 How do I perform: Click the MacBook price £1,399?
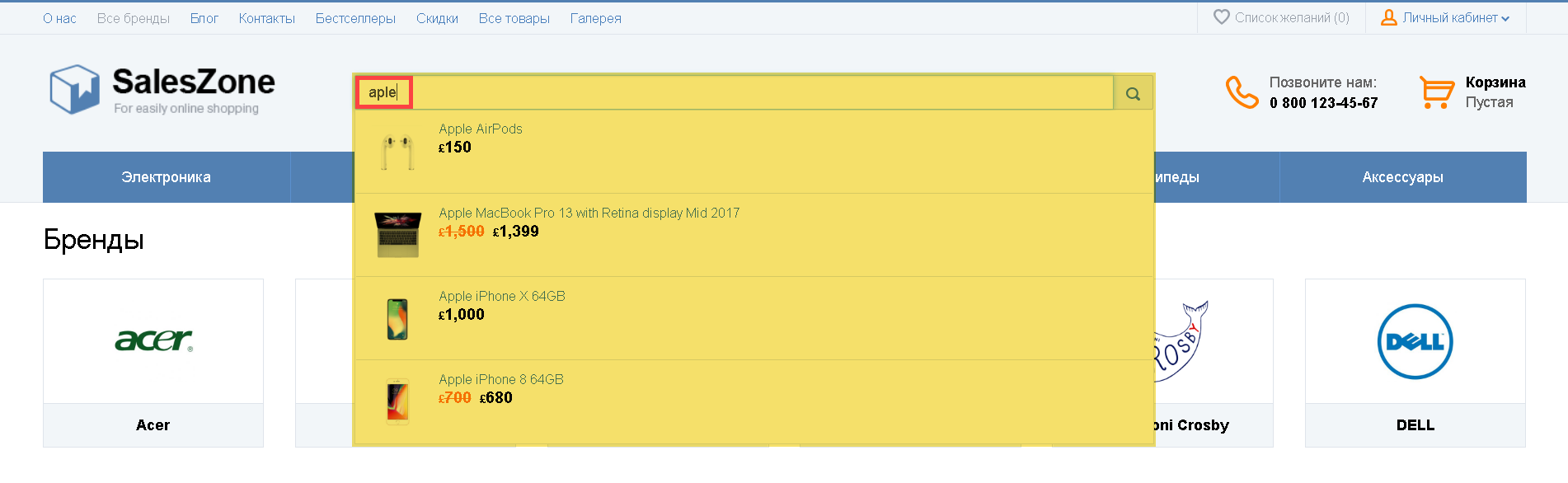point(516,232)
